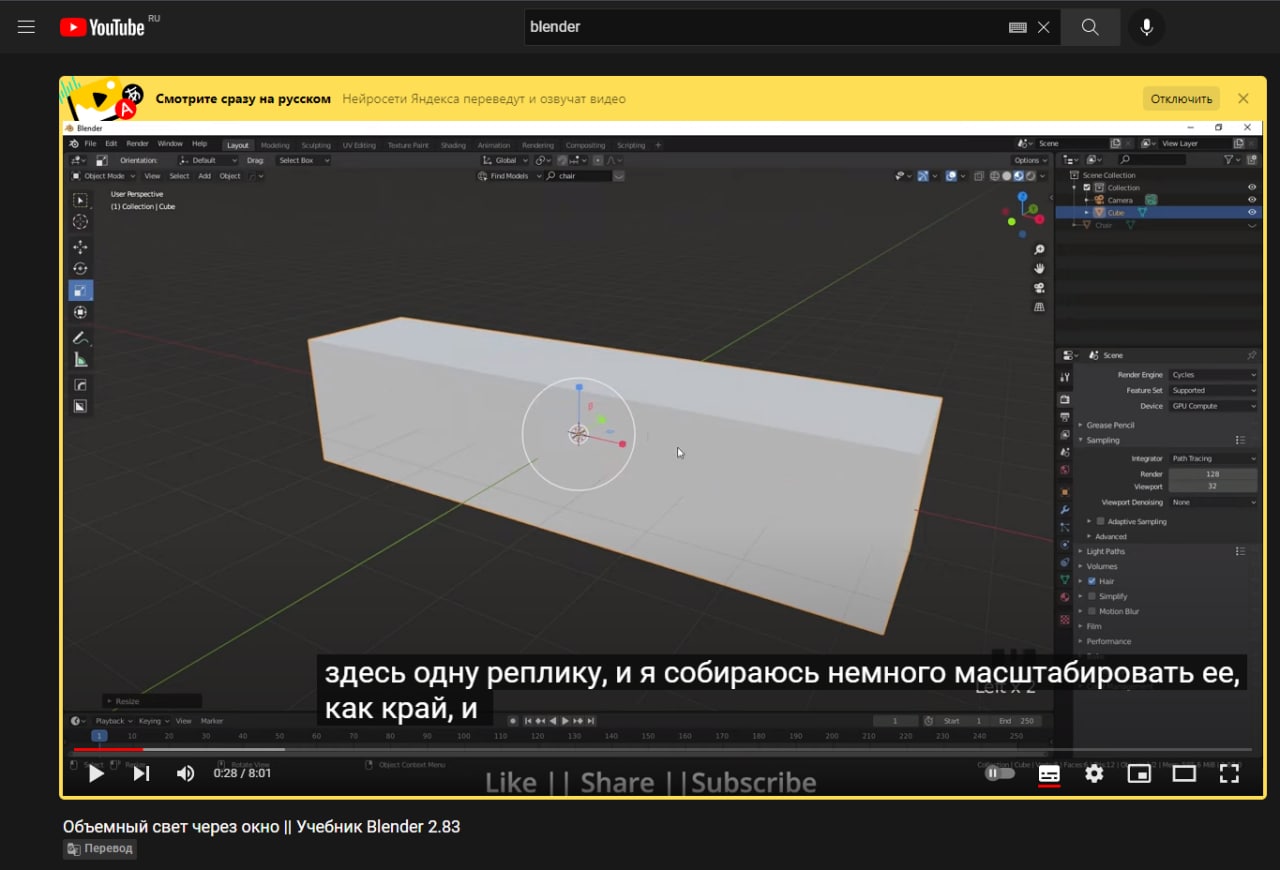Click the viewport zoom magnifier gizmo
The height and width of the screenshot is (870, 1280).
click(1039, 250)
